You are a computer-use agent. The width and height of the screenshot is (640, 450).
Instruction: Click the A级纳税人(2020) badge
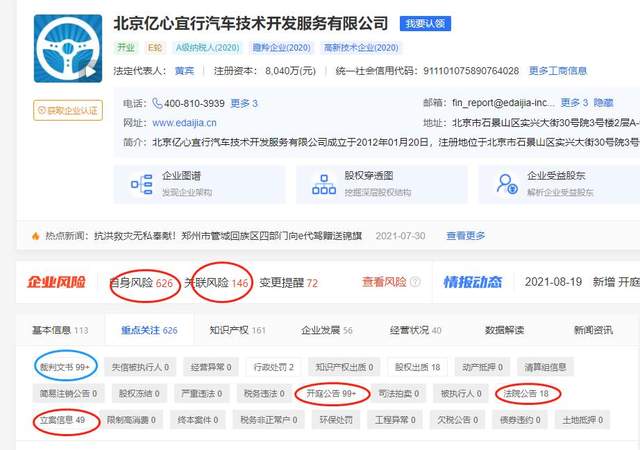click(x=207, y=48)
